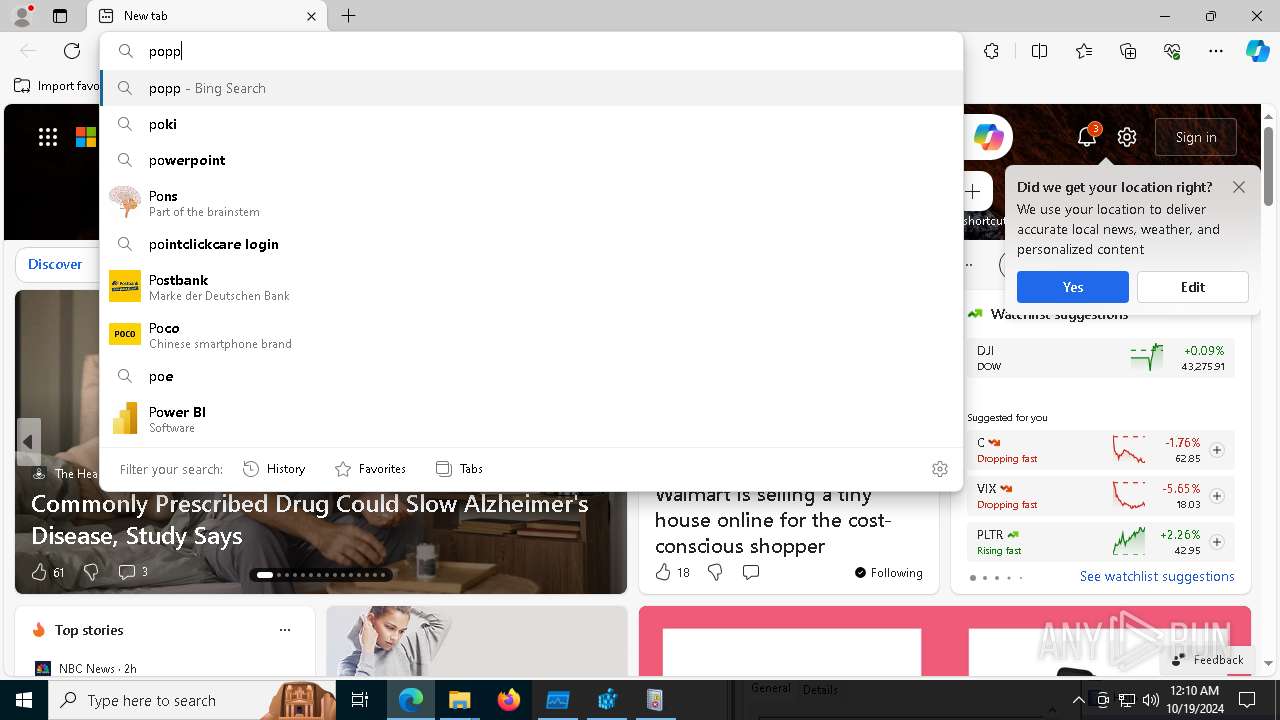This screenshot has width=1280, height=720.
Task: Add C stock to watchlist
Action: 1217,450
